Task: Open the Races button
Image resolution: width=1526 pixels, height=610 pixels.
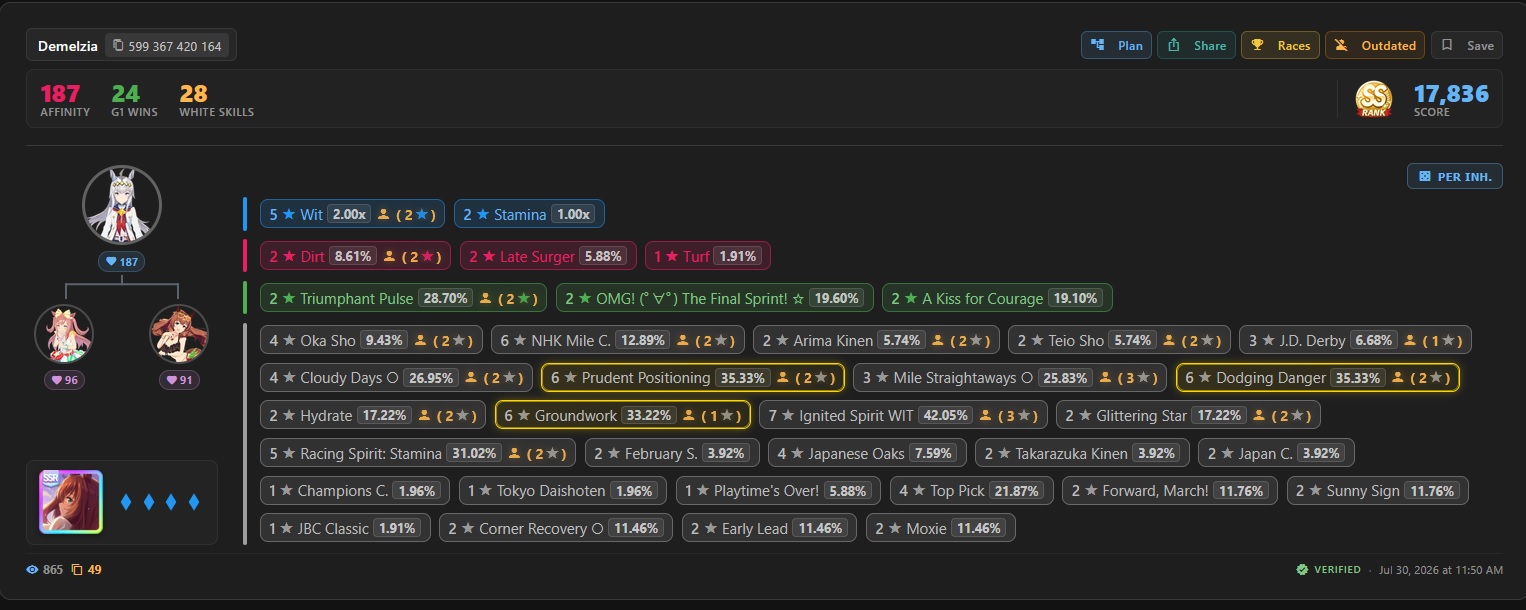Action: tap(1280, 45)
